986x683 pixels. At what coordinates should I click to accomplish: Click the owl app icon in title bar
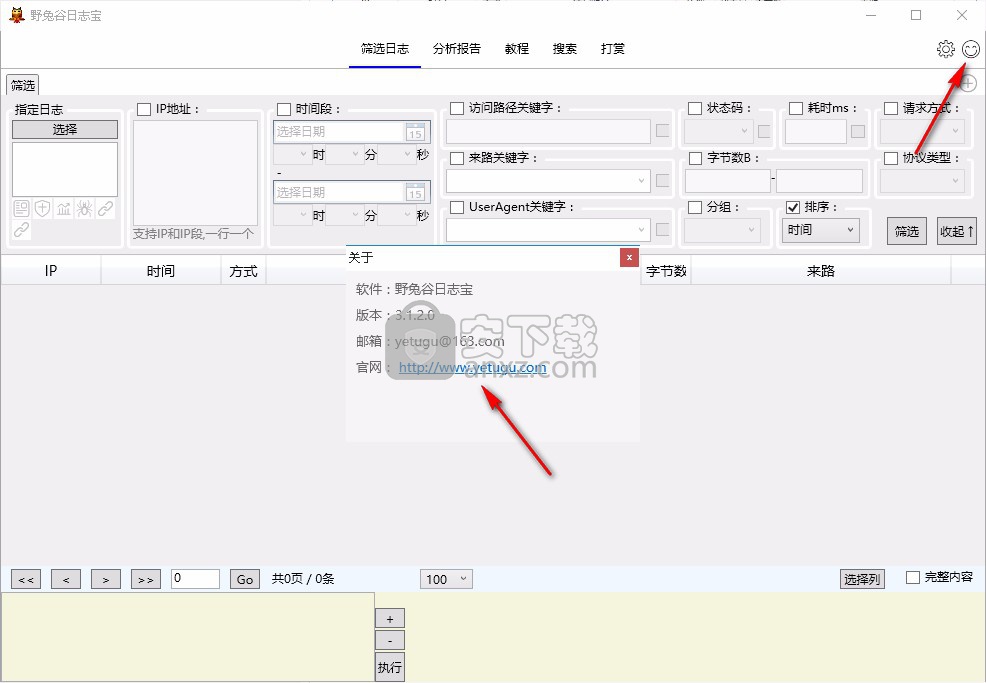tap(16, 15)
